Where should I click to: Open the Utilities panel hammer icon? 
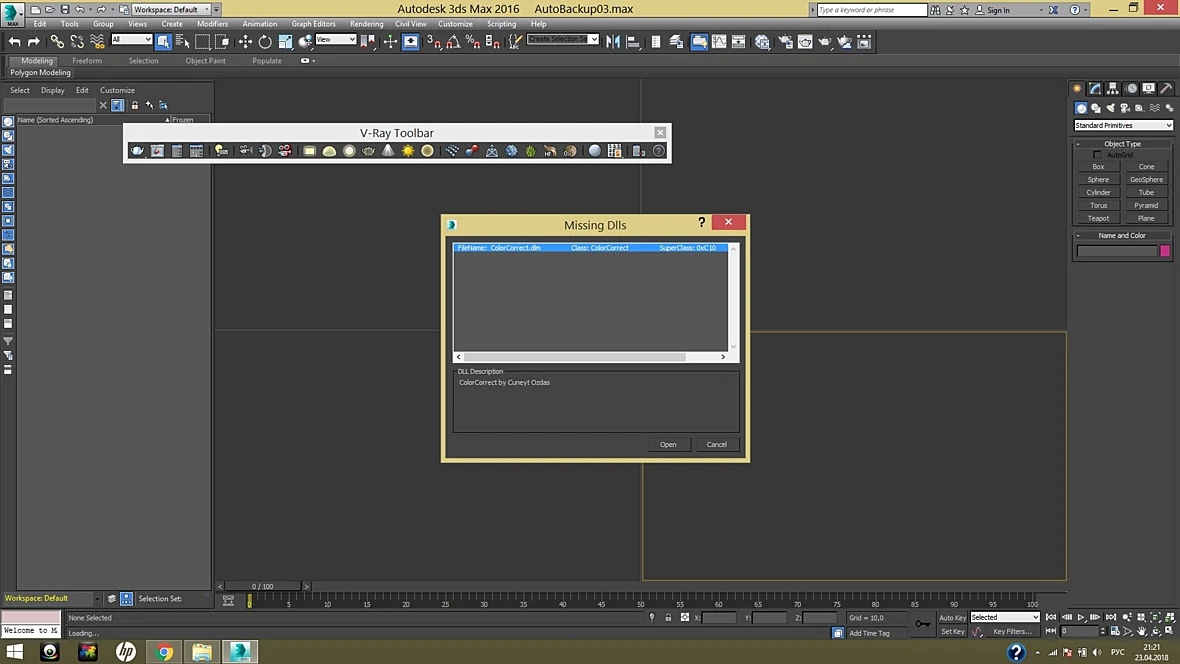[1166, 89]
